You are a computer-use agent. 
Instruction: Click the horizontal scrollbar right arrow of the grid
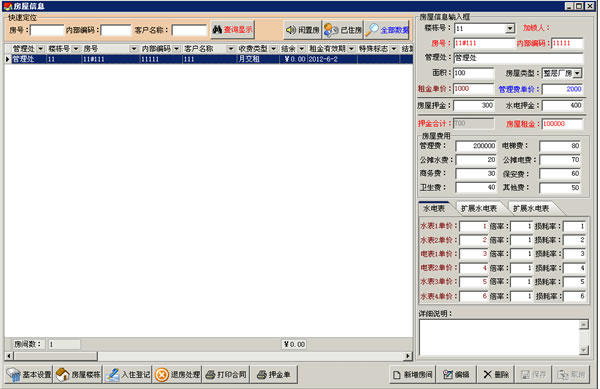point(408,356)
